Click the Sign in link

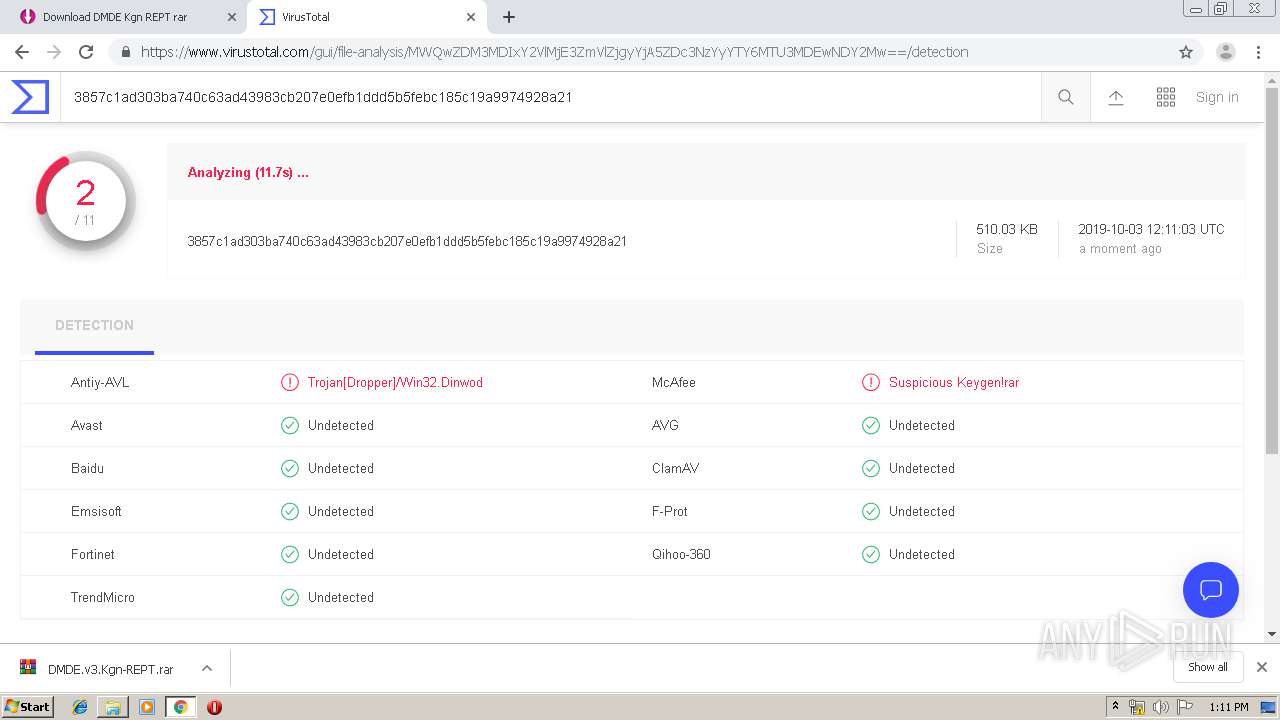[1217, 97]
